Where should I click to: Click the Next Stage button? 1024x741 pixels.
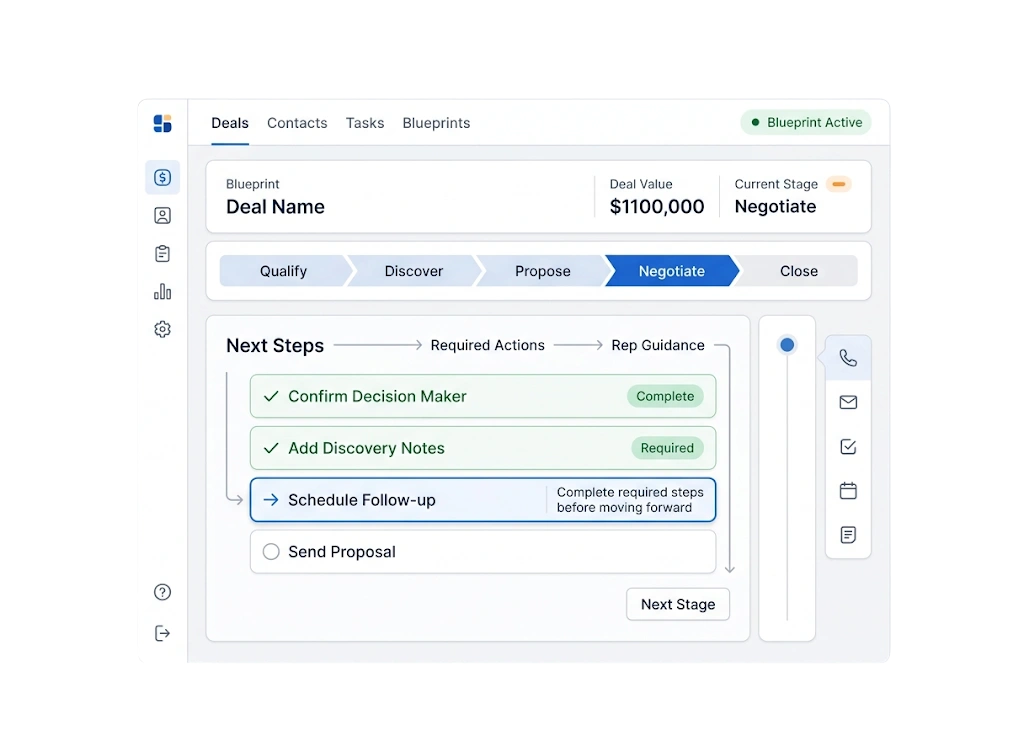[x=678, y=605]
